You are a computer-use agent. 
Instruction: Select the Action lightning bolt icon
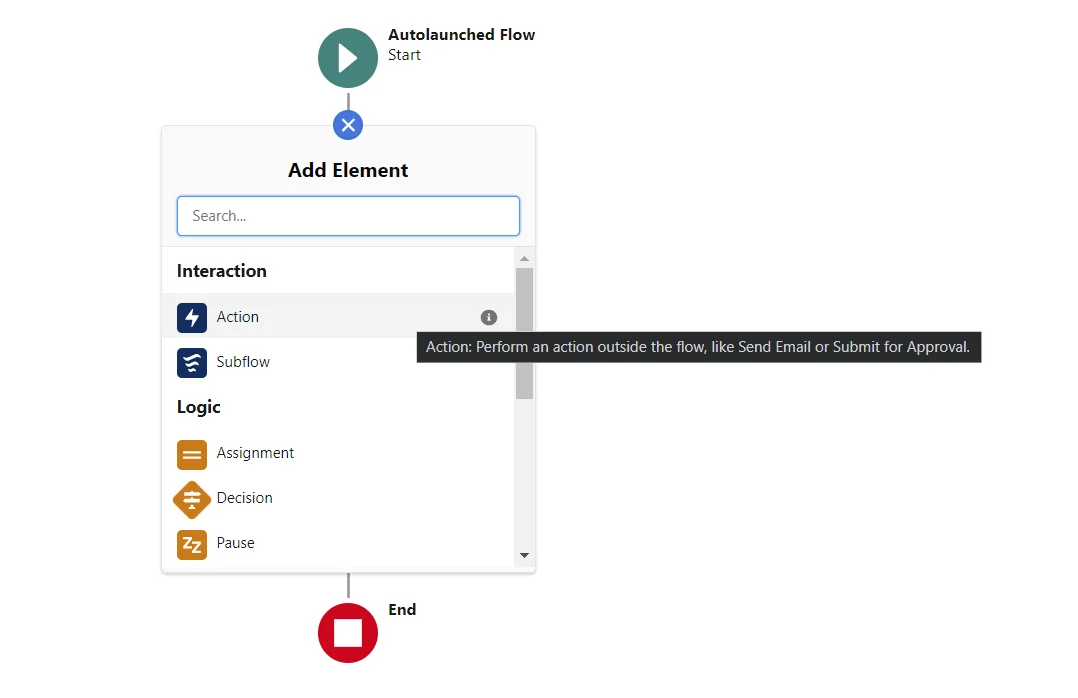192,317
